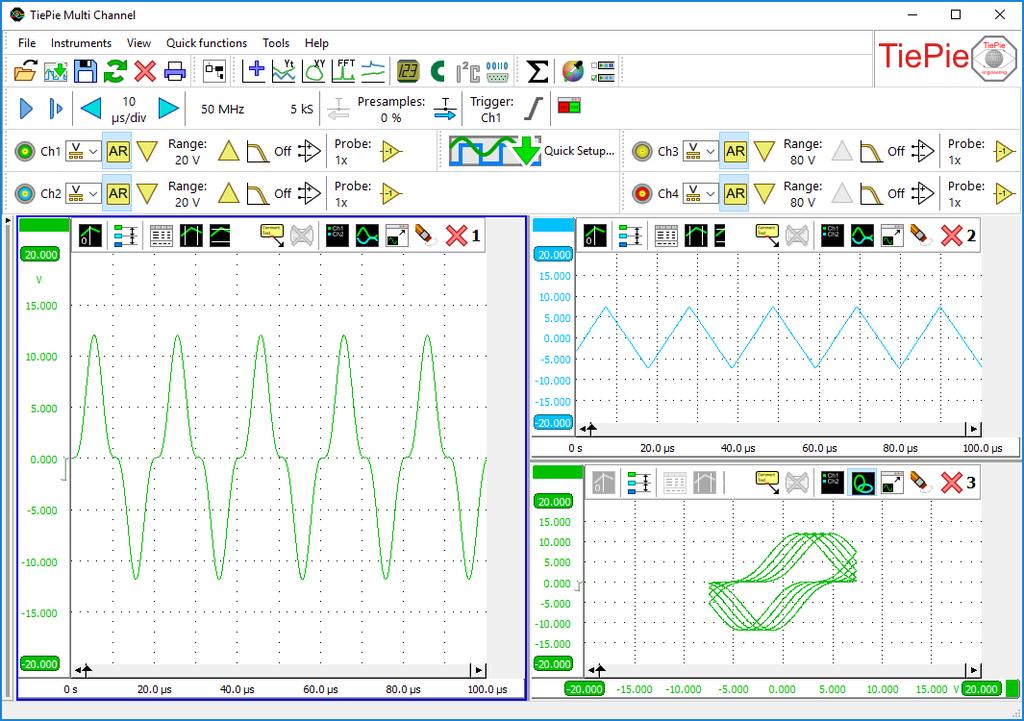The height and width of the screenshot is (721, 1024).
Task: Open the serial port analyzer icon
Action: (498, 71)
